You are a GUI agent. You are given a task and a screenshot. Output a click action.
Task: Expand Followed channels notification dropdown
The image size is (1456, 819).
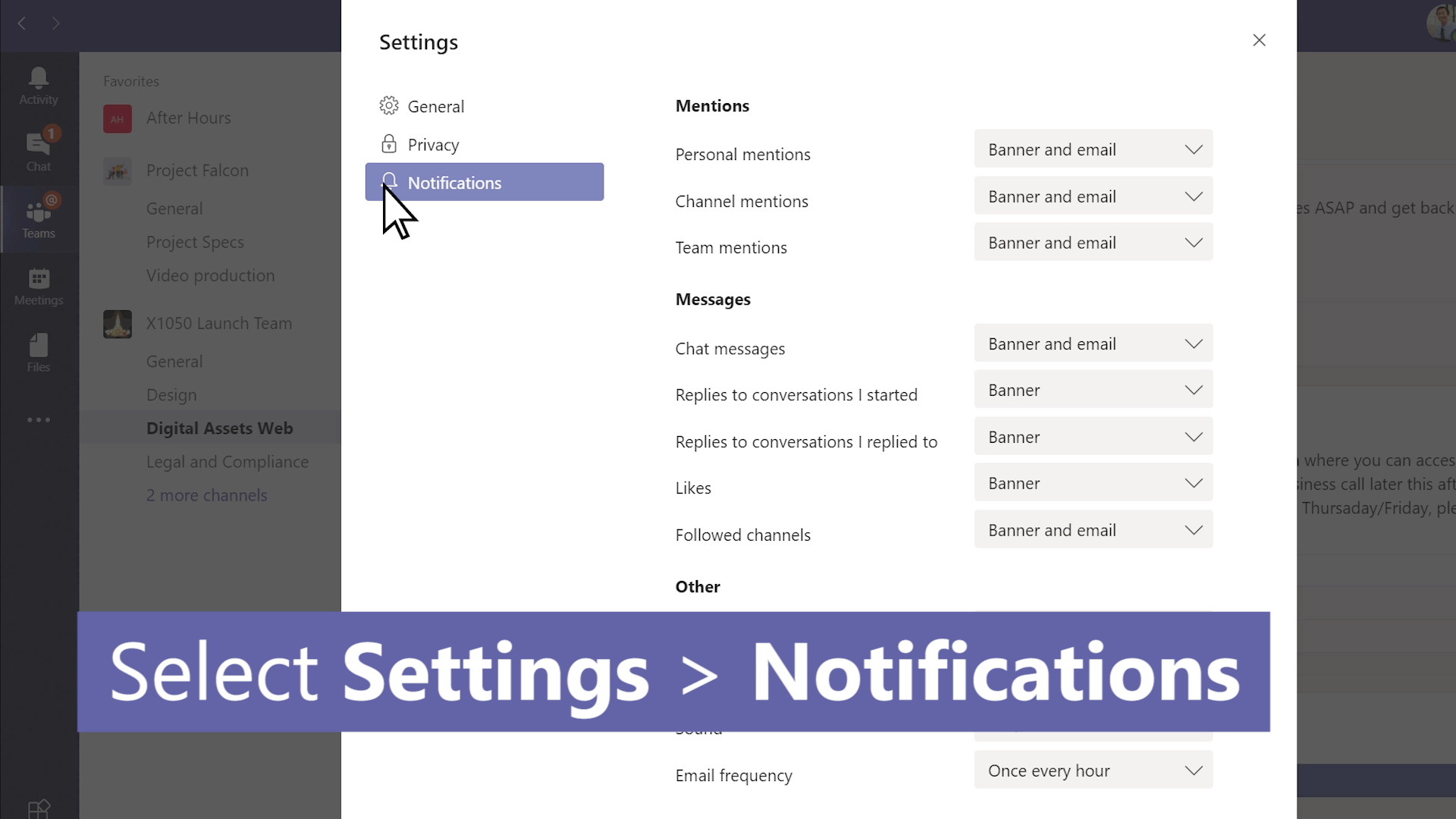click(x=1094, y=530)
